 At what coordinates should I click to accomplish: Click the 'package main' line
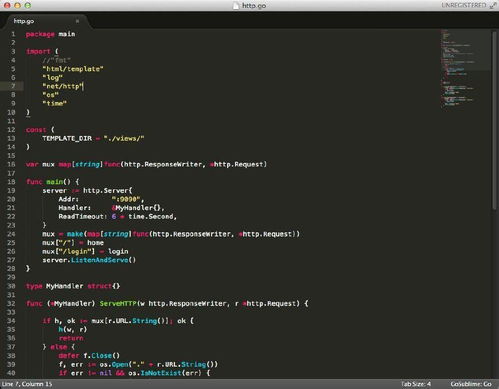(x=50, y=34)
